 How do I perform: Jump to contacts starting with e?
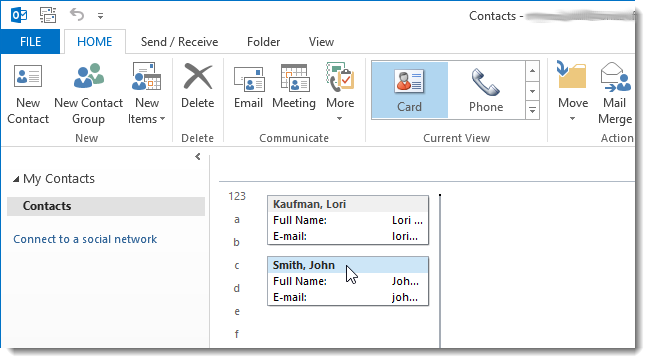(x=237, y=311)
